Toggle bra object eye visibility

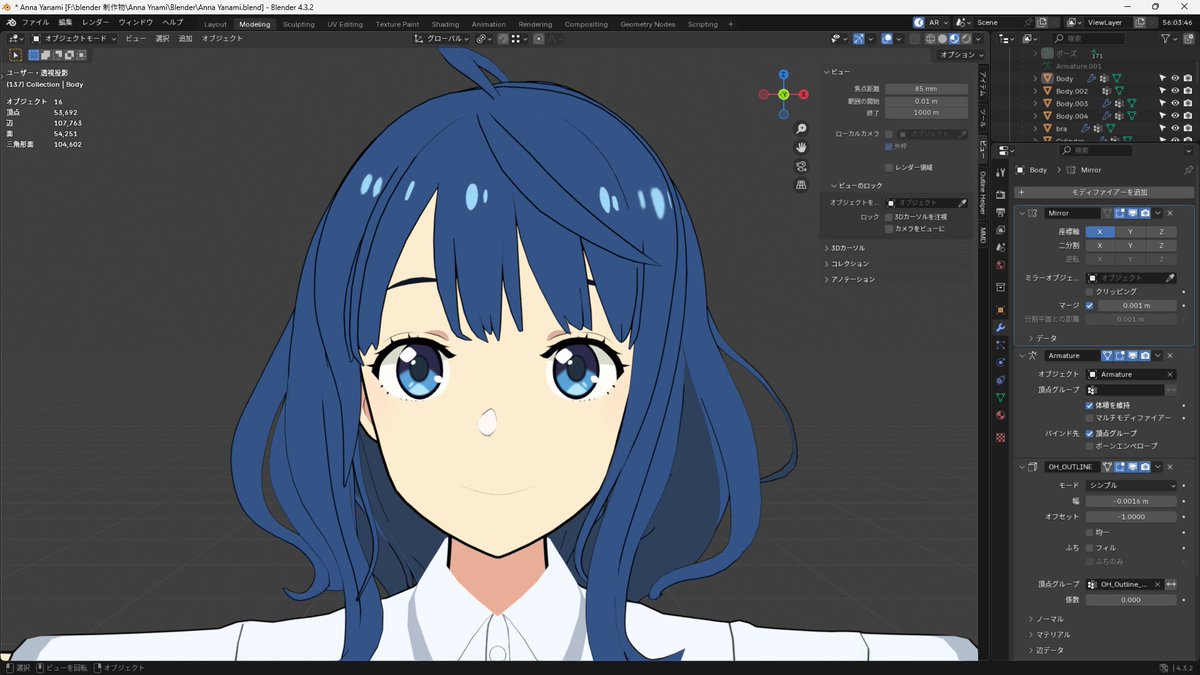tap(1175, 129)
